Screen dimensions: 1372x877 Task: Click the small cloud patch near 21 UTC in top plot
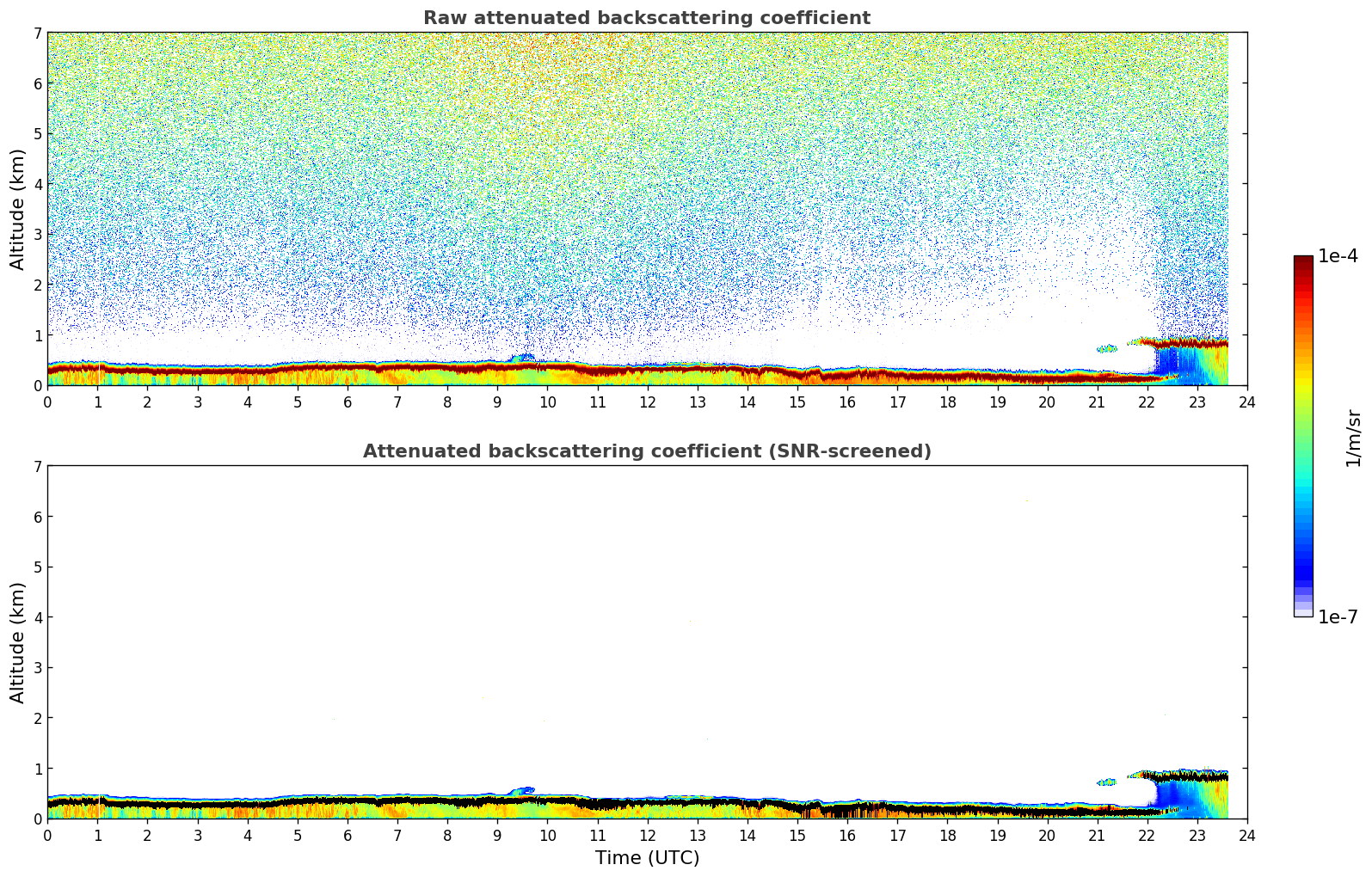[x=1106, y=348]
